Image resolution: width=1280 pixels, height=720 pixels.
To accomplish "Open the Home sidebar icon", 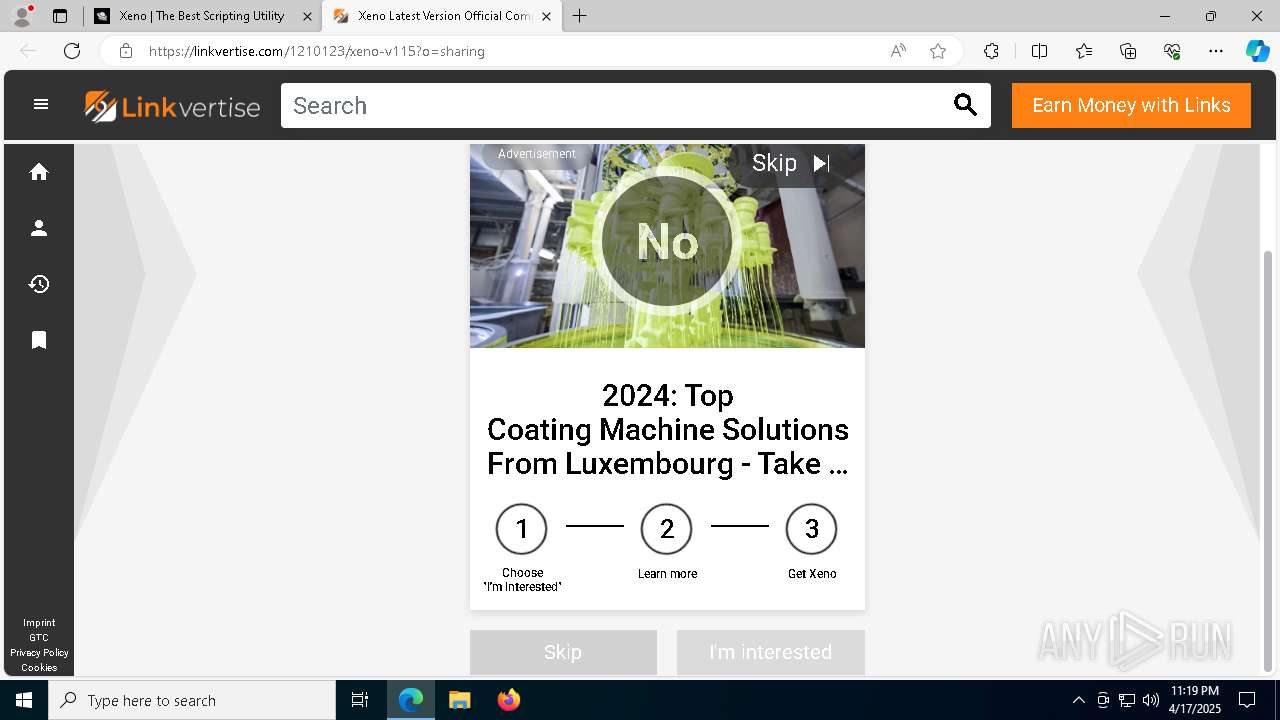I will [x=39, y=172].
